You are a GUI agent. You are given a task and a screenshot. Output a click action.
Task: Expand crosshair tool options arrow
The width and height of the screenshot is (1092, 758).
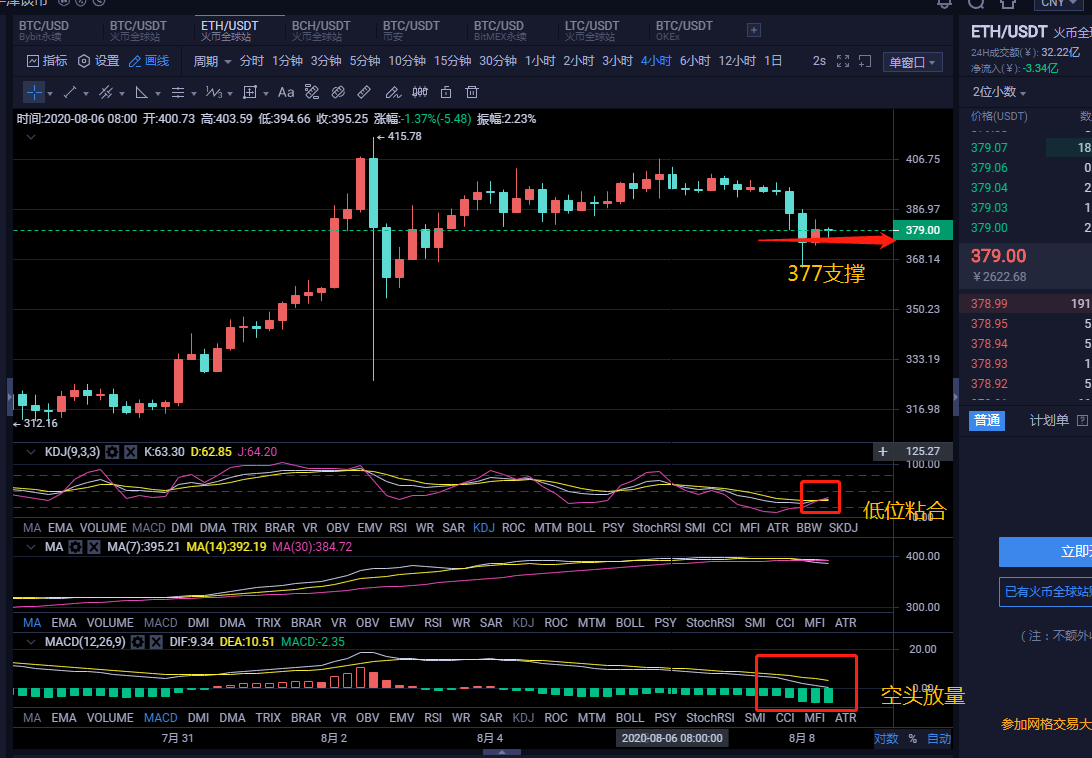tap(50, 93)
